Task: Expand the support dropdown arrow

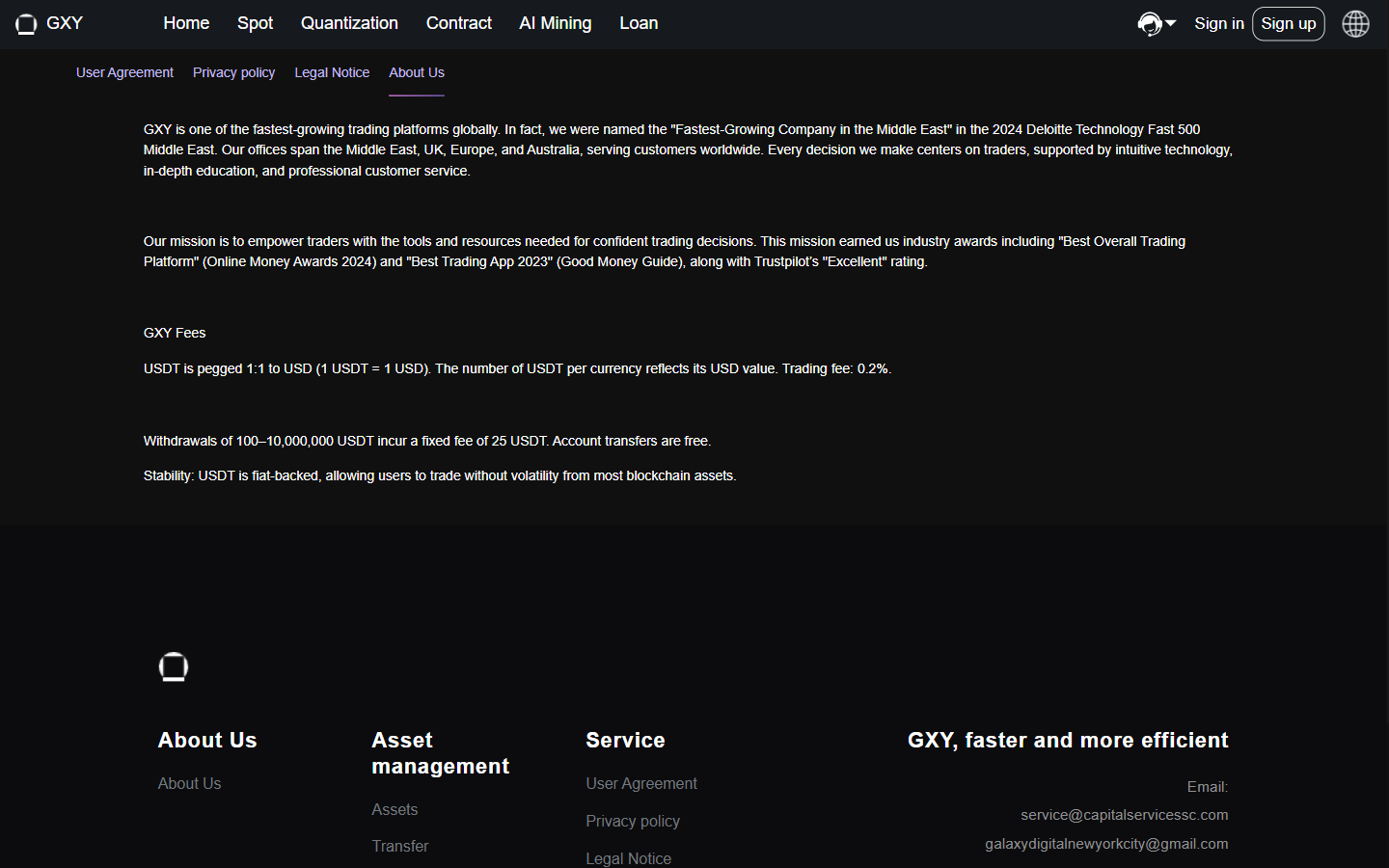Action: coord(1170,23)
